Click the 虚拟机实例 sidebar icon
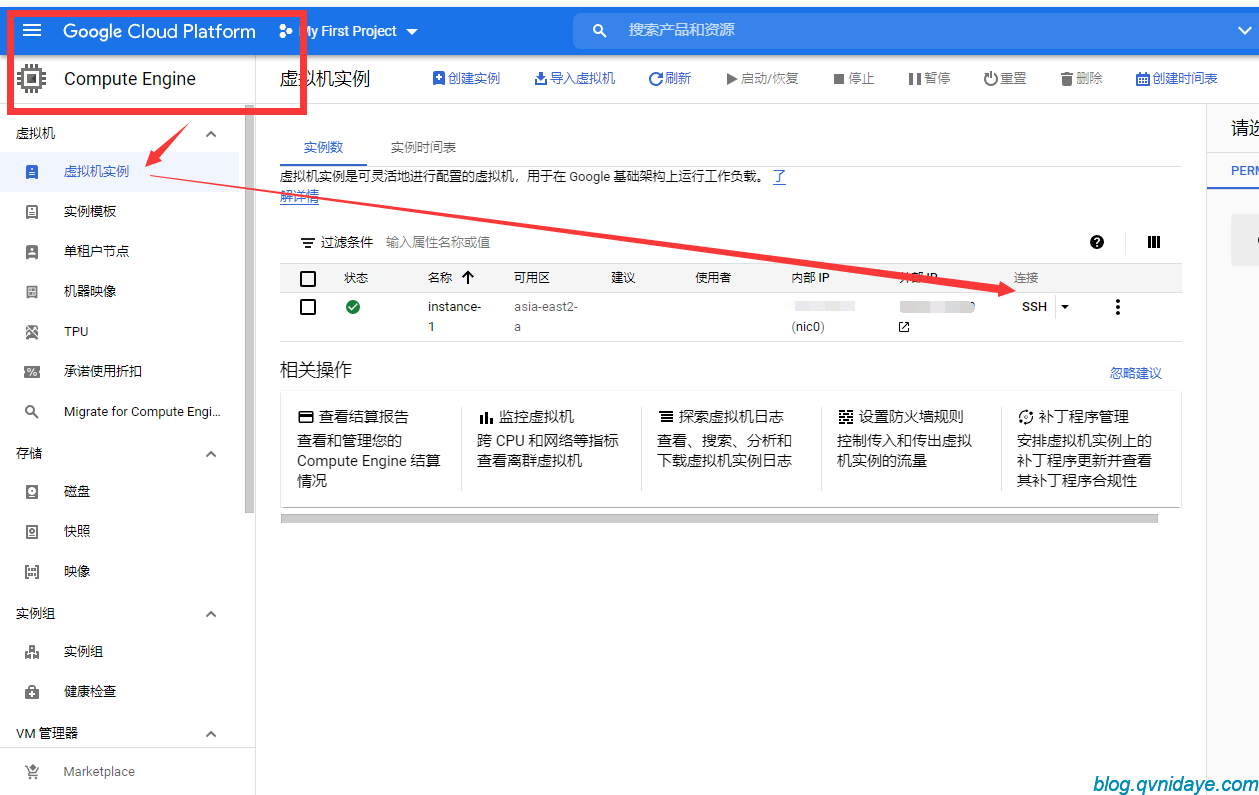Screen dimensions: 1259x795 (32, 171)
